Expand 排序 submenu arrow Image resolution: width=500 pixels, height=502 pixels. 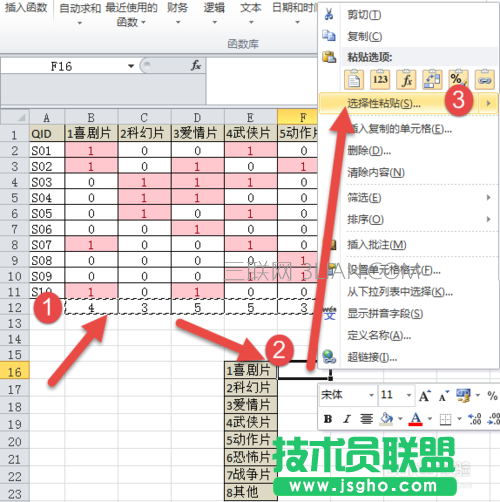[488, 219]
